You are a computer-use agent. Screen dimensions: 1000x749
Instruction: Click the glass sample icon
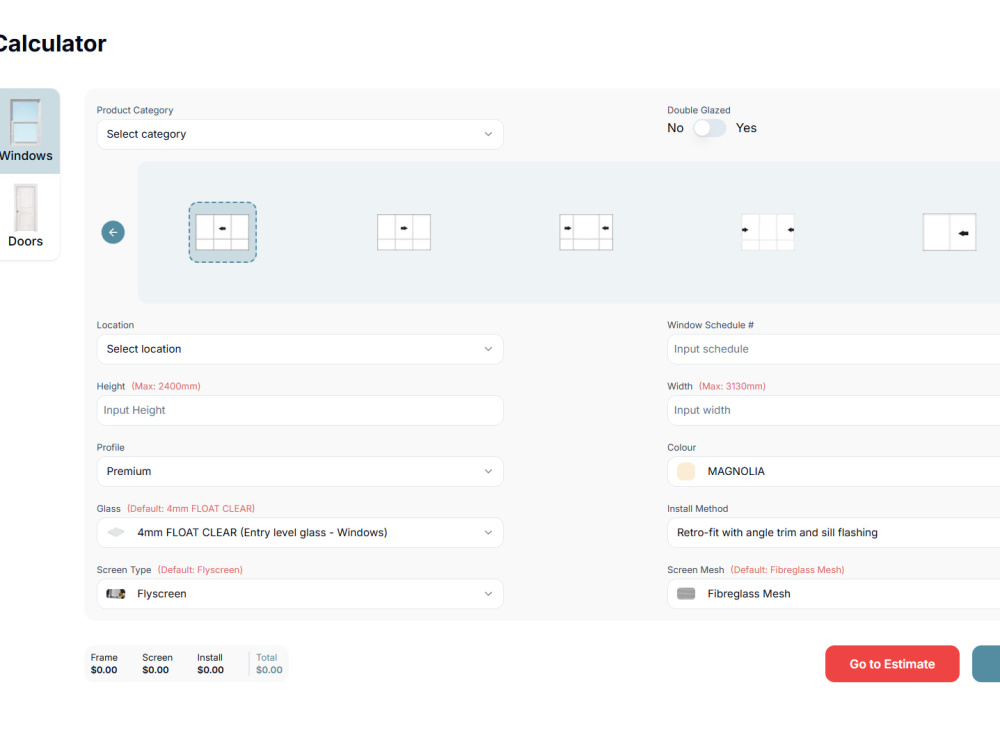tap(116, 532)
